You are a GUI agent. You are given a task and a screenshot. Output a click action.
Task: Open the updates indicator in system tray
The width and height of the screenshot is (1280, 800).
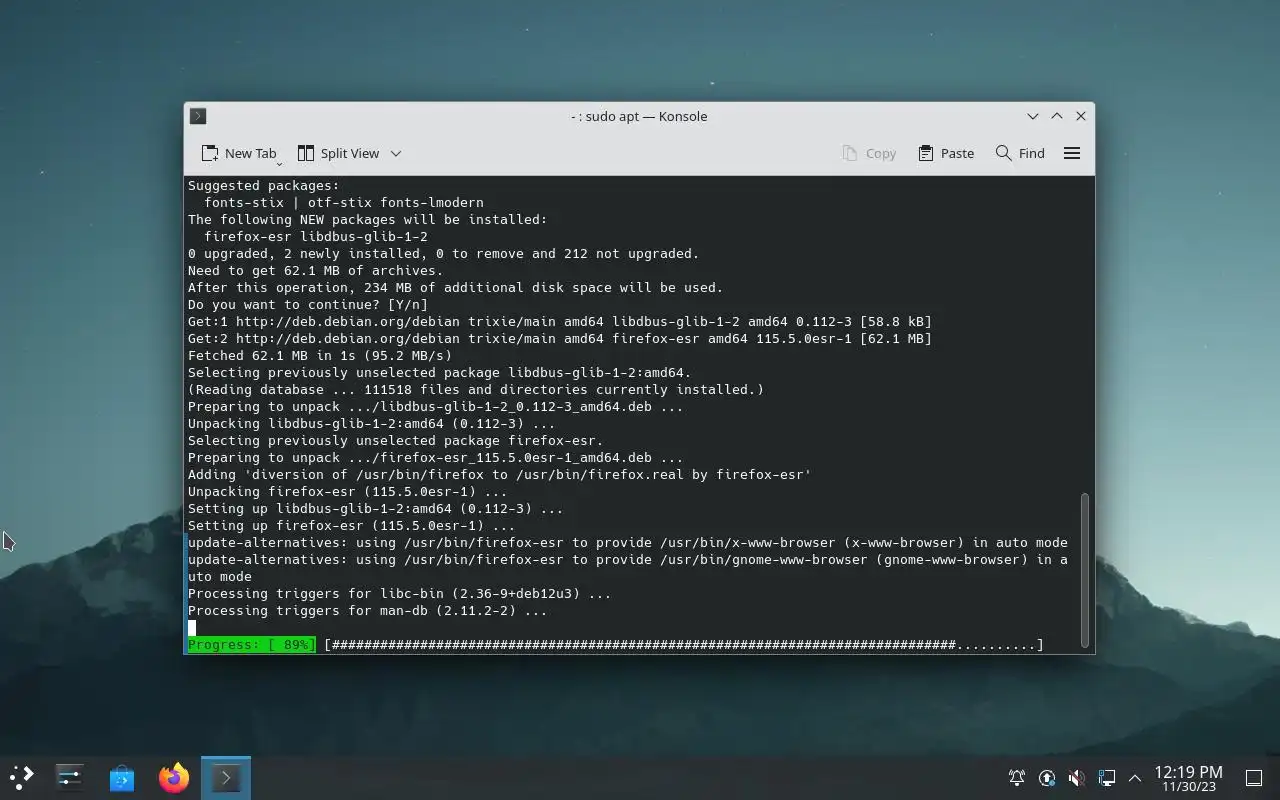click(x=1047, y=777)
